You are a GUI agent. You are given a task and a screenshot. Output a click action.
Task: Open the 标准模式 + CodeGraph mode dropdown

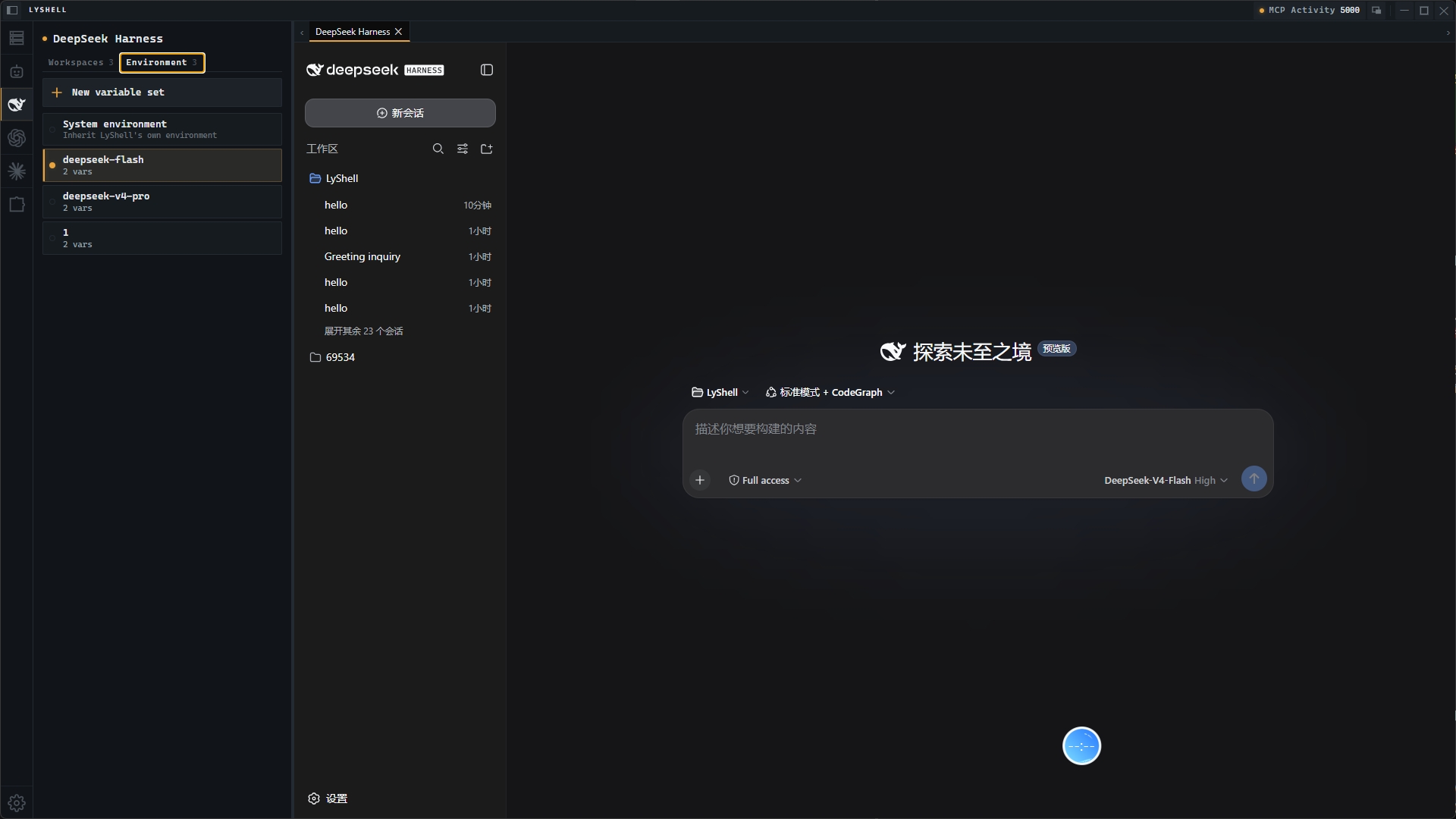[830, 392]
